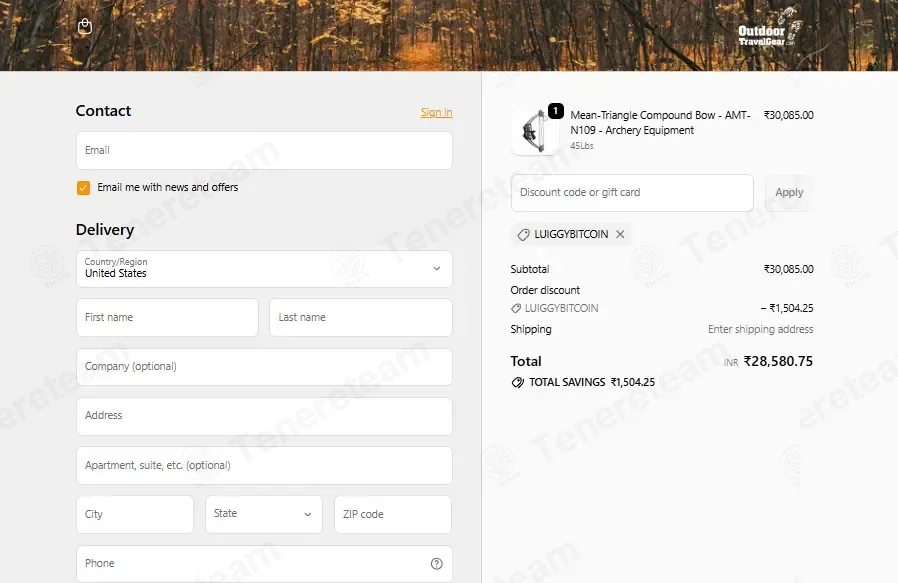Click the phone number help icon

(436, 564)
